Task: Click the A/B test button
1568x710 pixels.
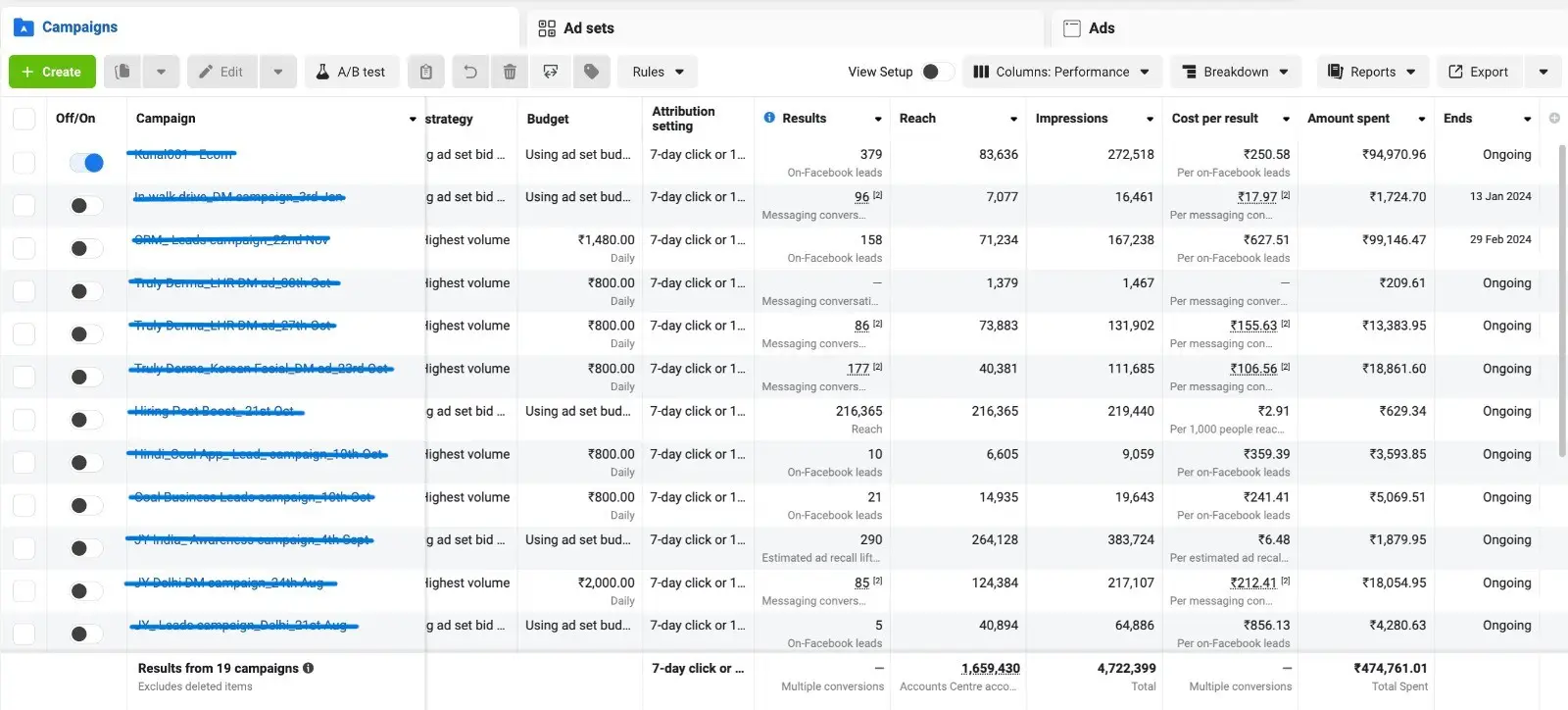Action: pyautogui.click(x=351, y=72)
